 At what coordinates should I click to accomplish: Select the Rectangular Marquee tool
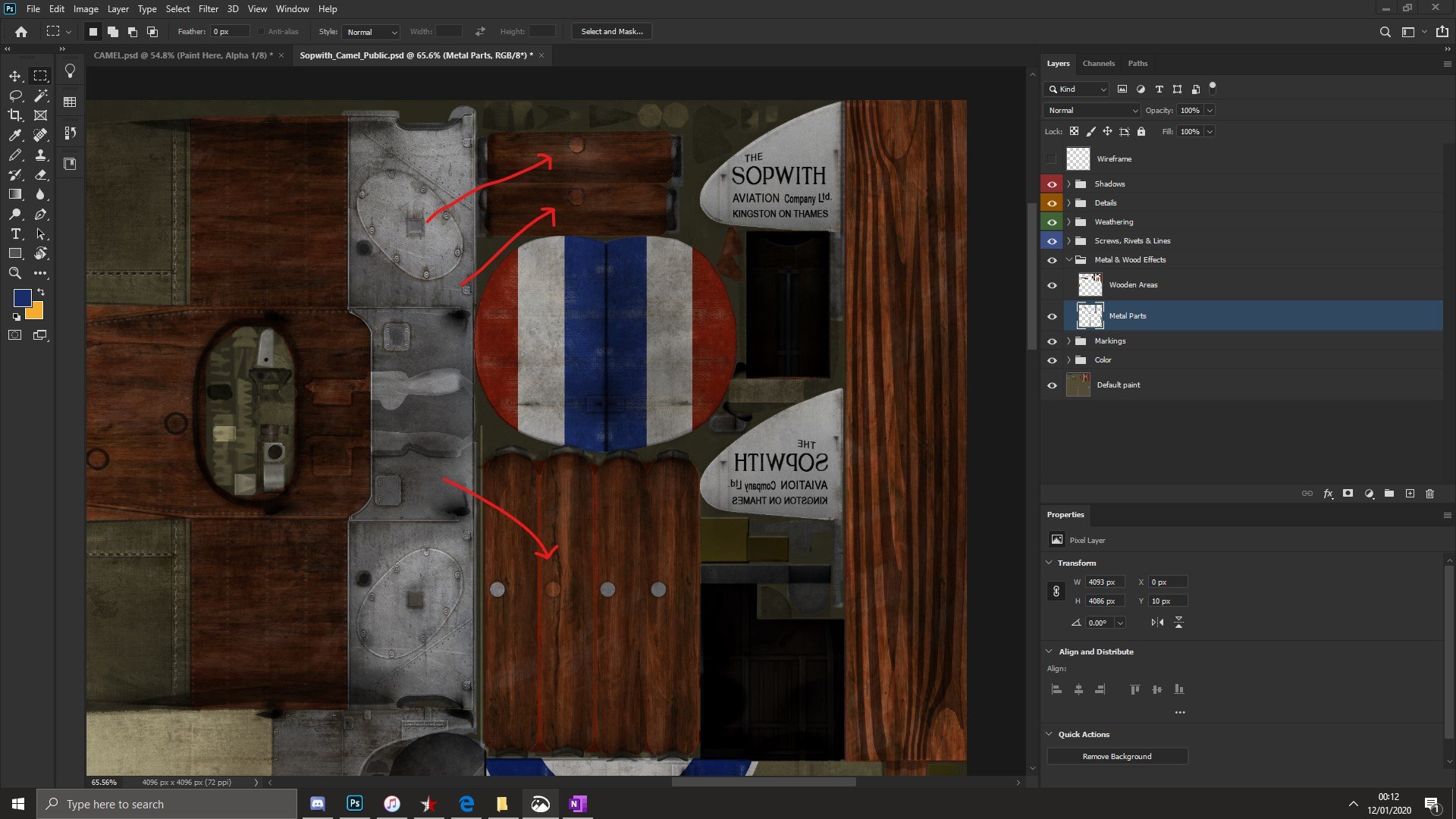click(40, 76)
